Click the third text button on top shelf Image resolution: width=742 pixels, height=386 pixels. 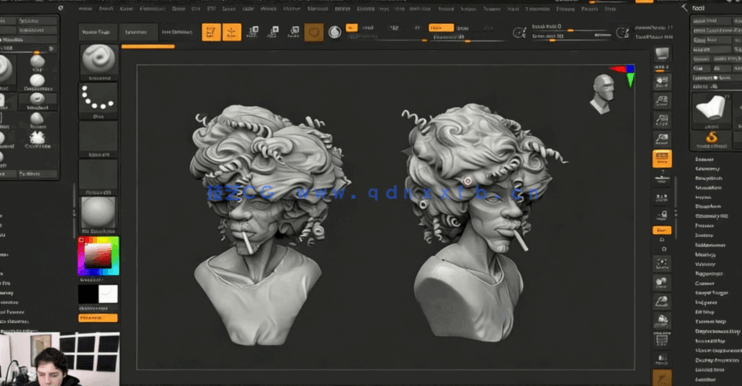pos(177,32)
